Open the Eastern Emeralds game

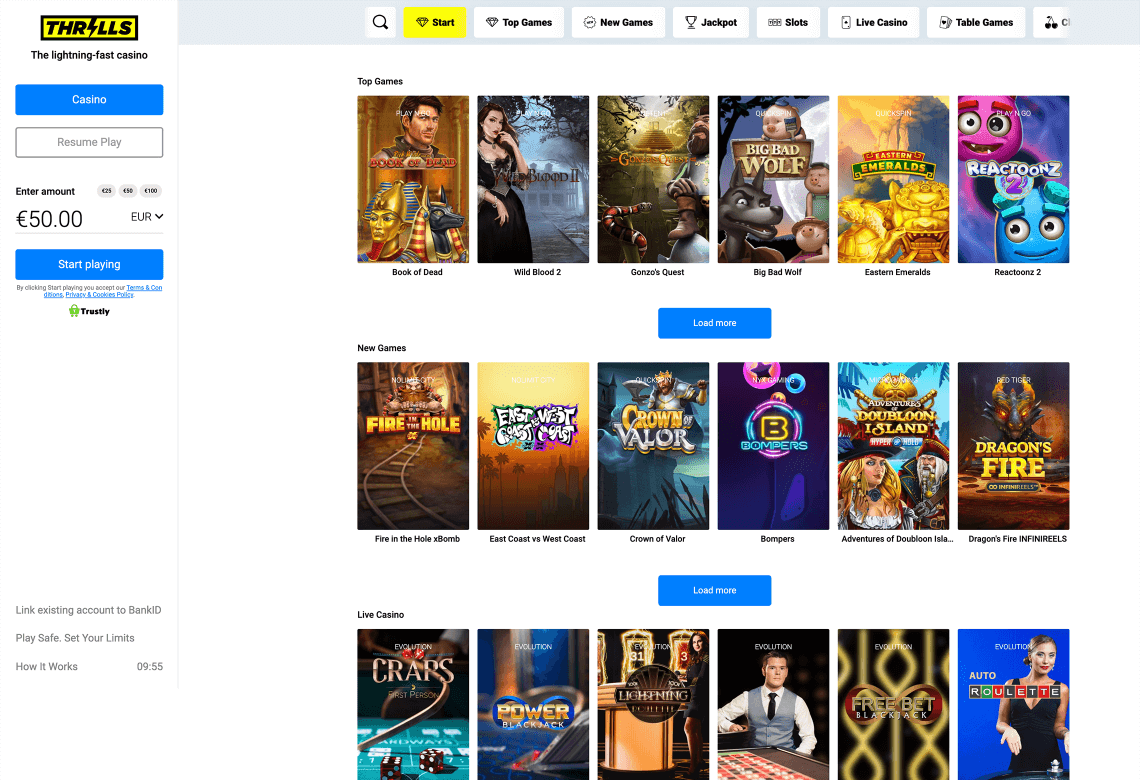pos(894,180)
